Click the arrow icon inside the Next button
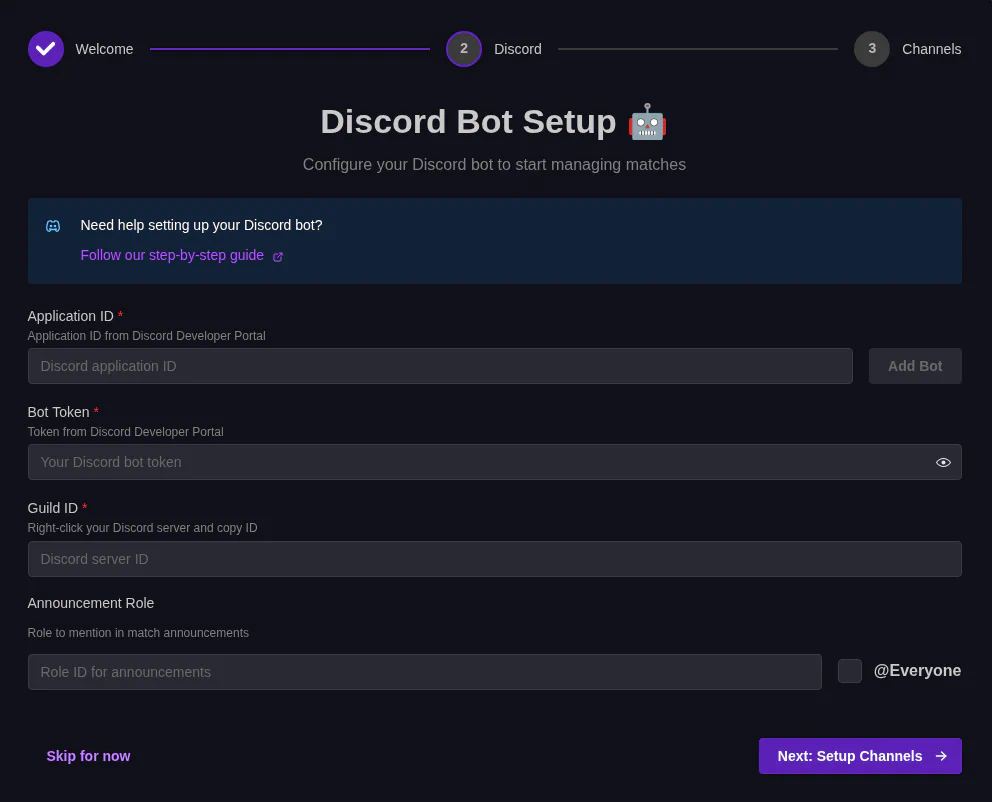 pos(940,756)
